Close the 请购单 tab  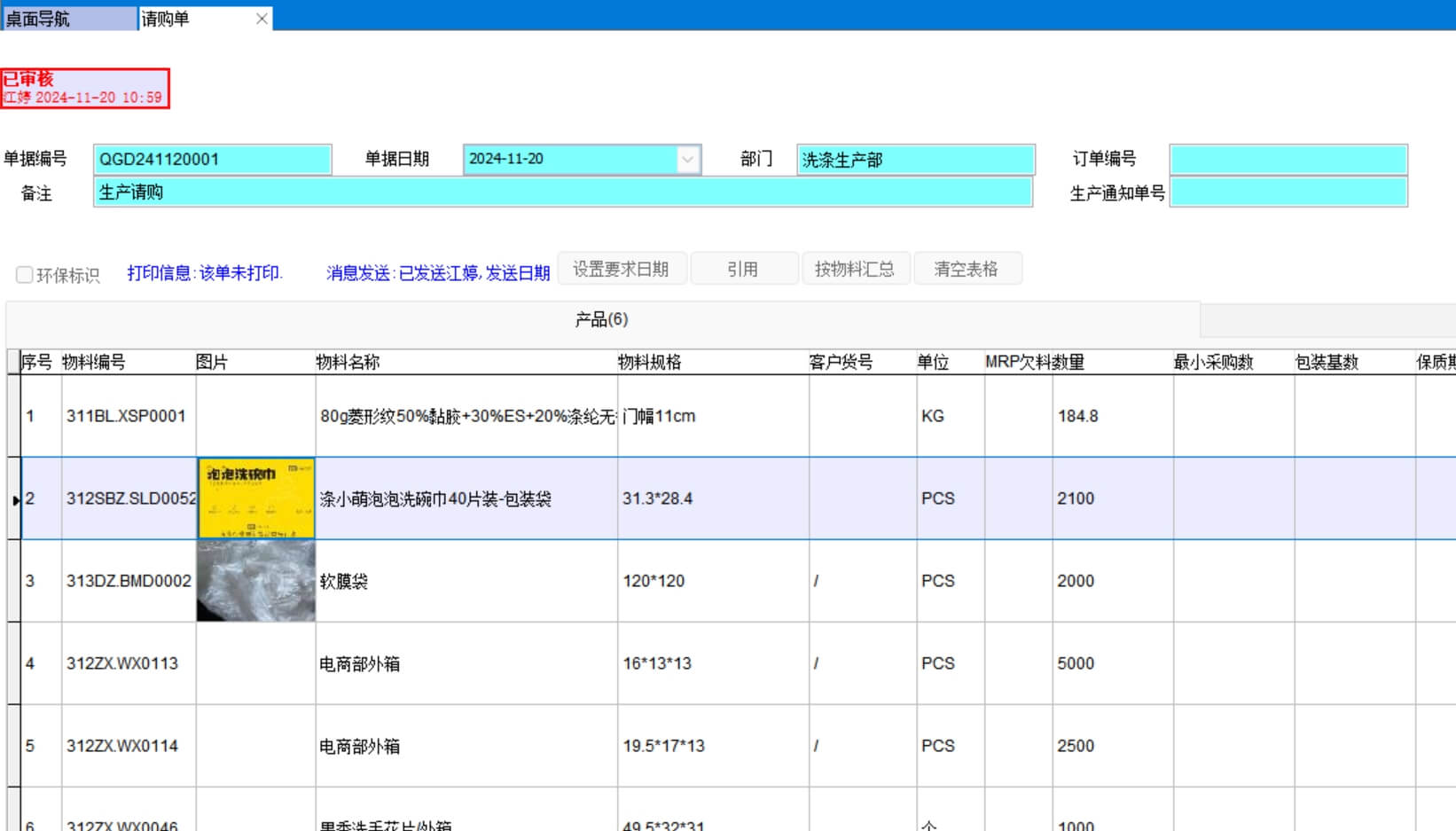(262, 19)
